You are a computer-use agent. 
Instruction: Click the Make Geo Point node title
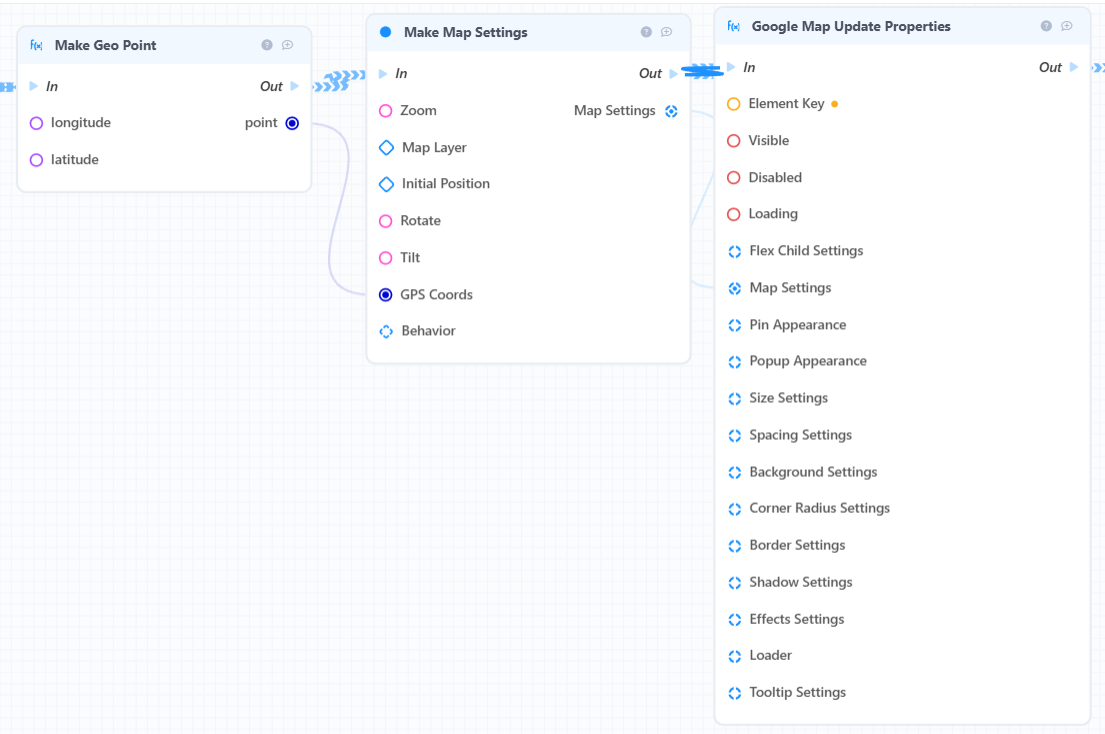tap(106, 45)
